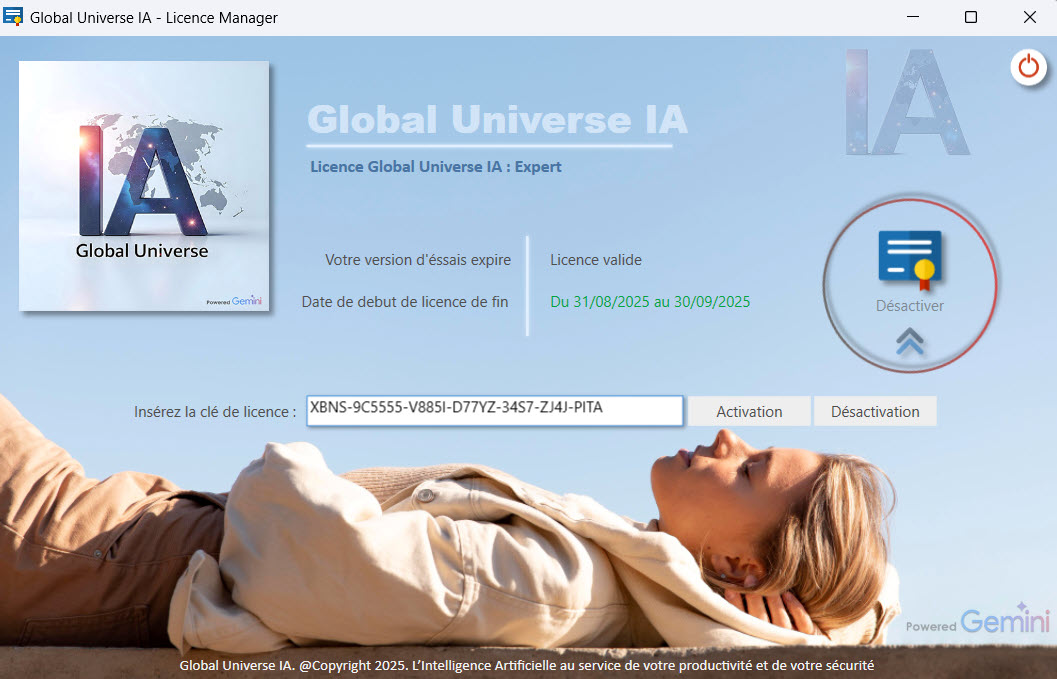This screenshot has height=679, width=1057.
Task: Click the 'Licence valide' status text
Action: point(596,260)
